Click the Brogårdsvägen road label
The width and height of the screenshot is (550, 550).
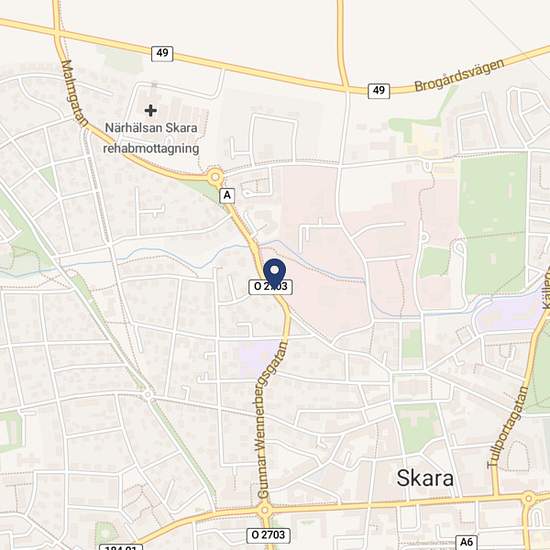coord(460,75)
